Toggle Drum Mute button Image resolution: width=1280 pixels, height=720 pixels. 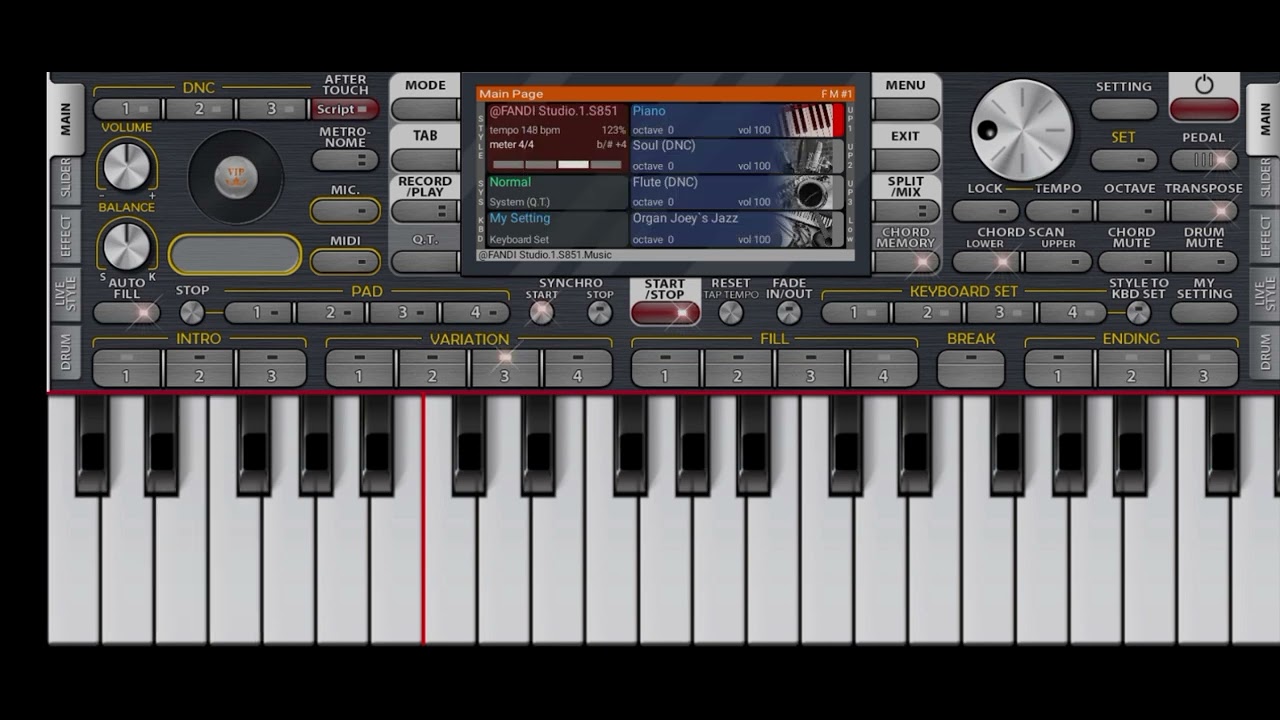coord(1204,262)
